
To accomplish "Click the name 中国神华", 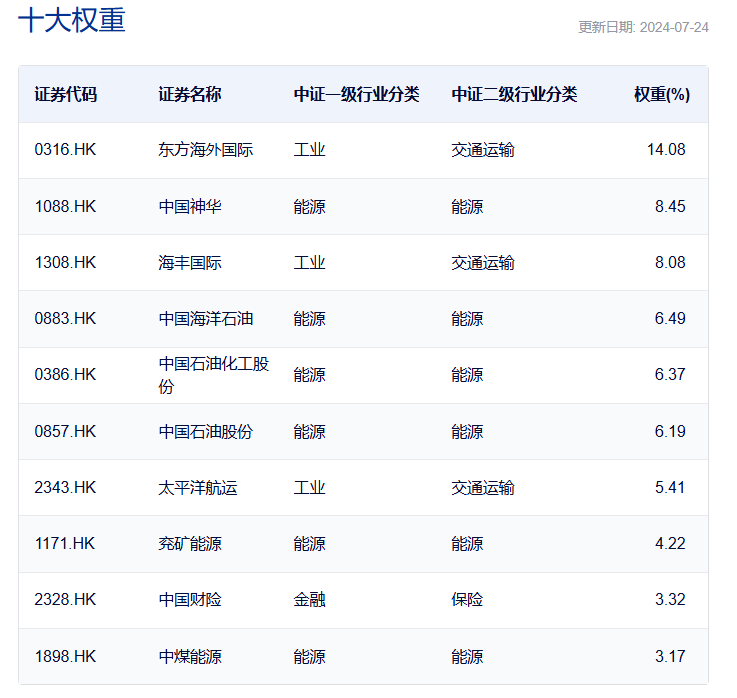I will [190, 206].
